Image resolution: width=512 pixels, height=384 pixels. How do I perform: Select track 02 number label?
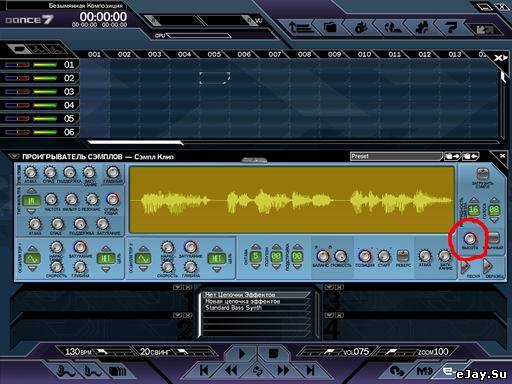pos(69,78)
